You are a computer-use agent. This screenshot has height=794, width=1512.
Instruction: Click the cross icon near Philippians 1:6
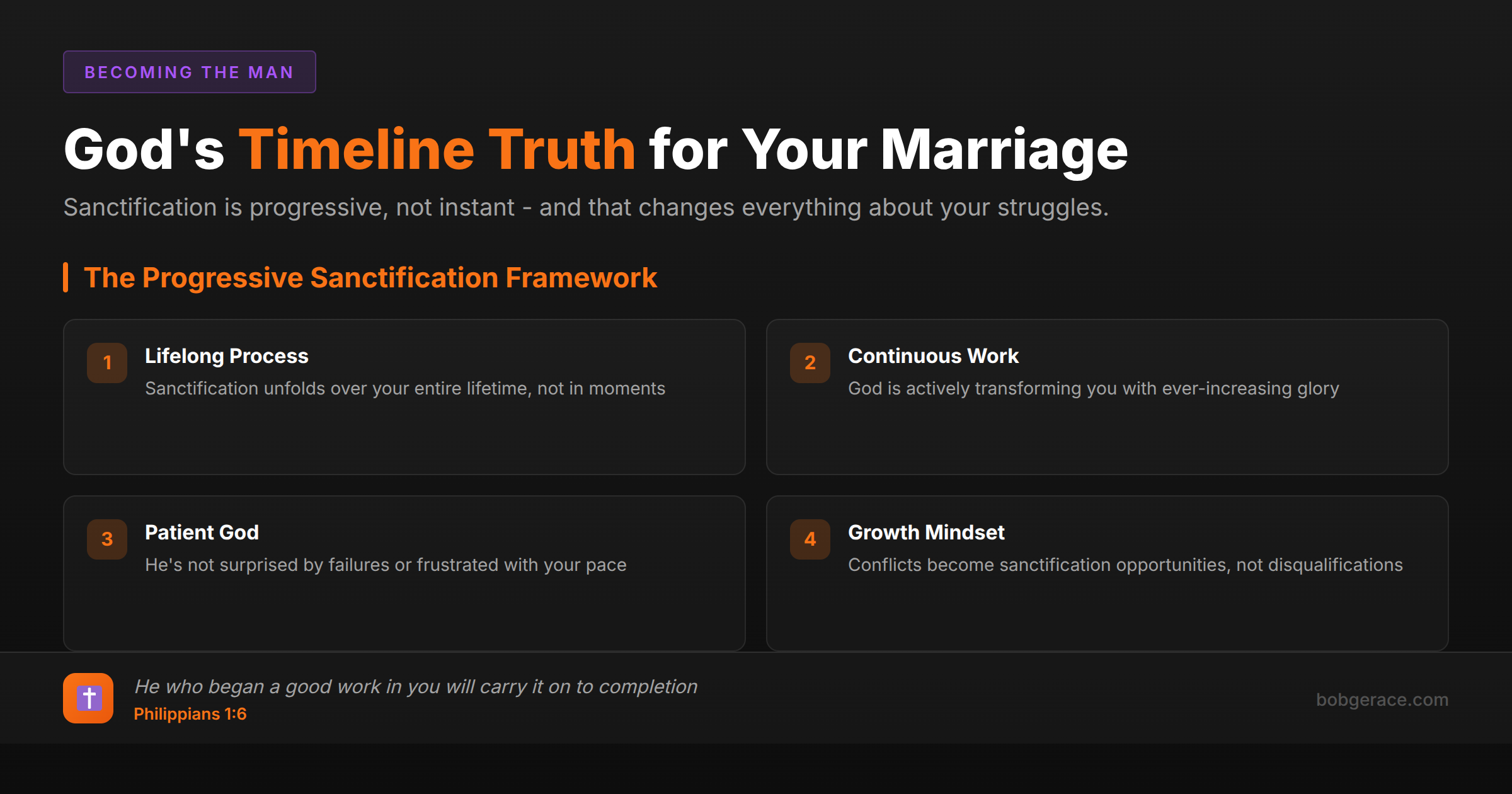point(88,698)
